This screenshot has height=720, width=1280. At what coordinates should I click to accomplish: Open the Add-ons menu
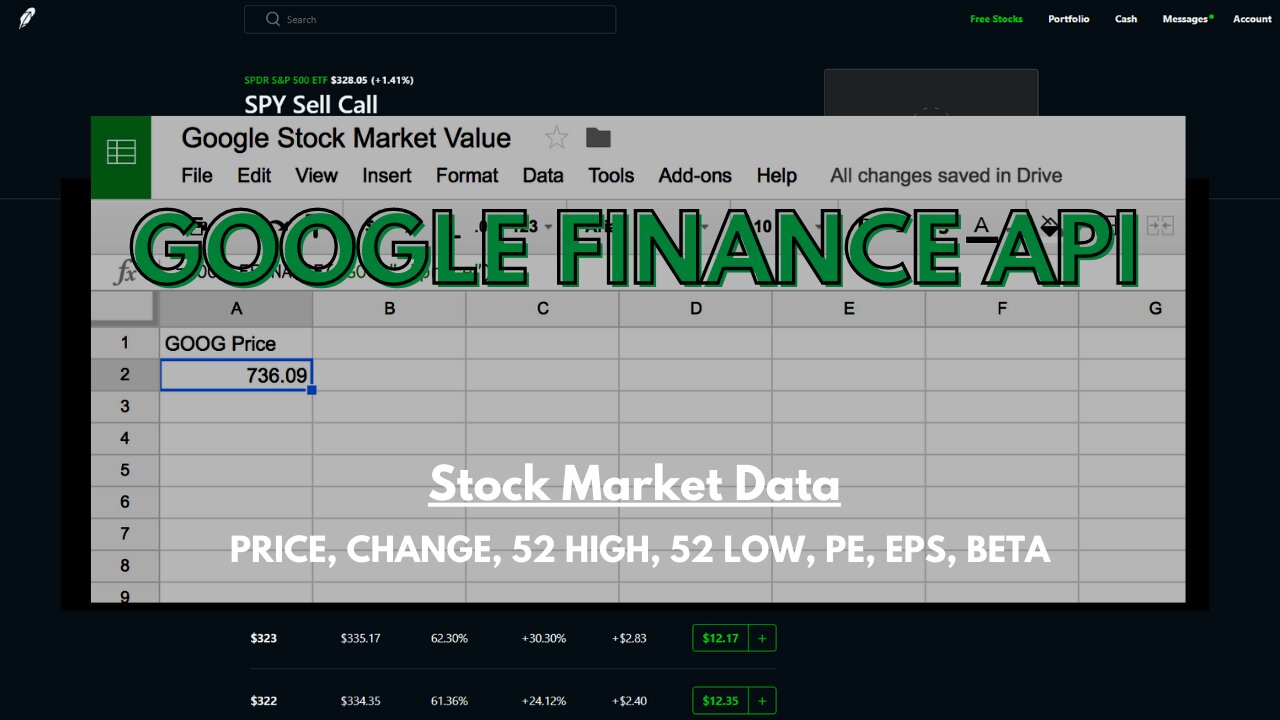pos(695,175)
